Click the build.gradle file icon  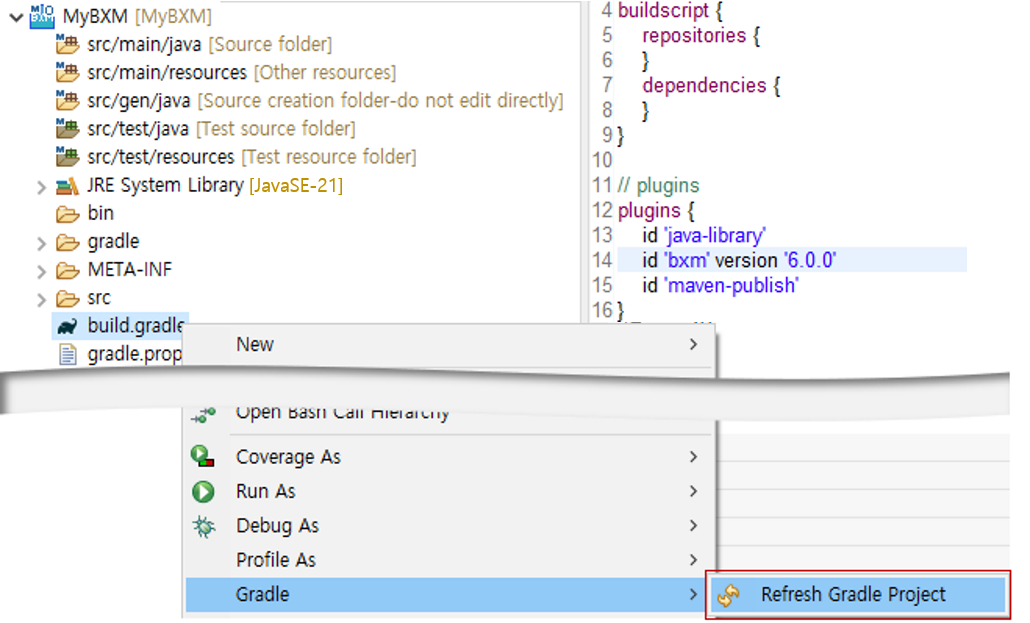(x=67, y=326)
